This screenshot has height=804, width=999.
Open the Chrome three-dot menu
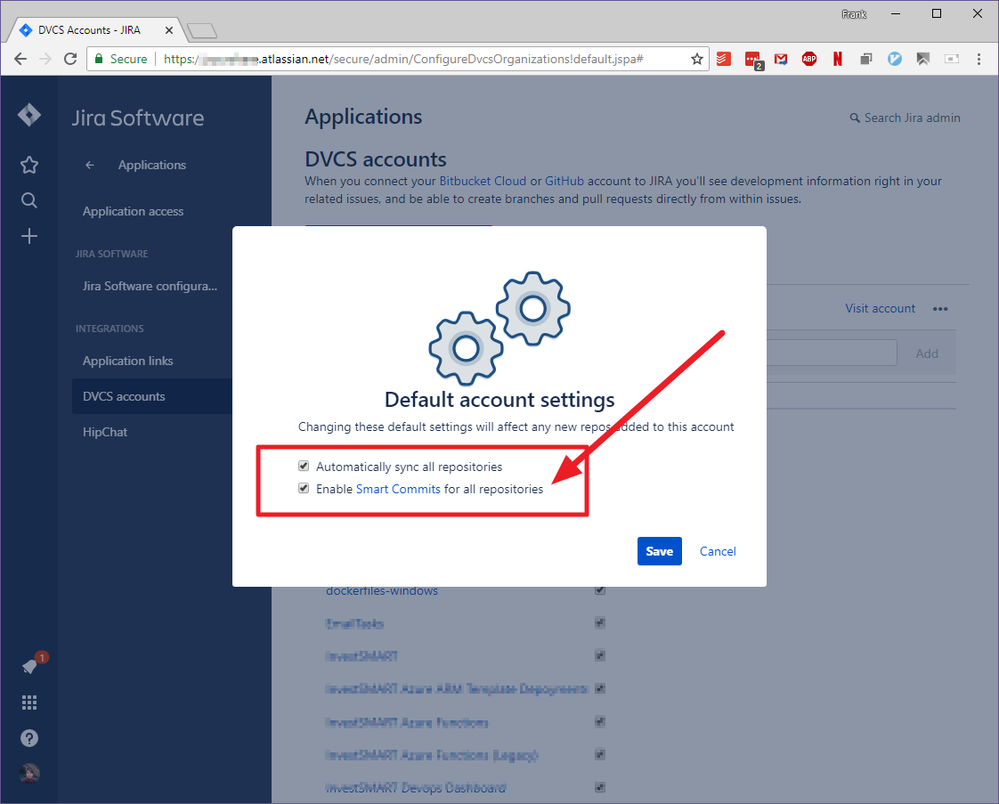coord(979,59)
